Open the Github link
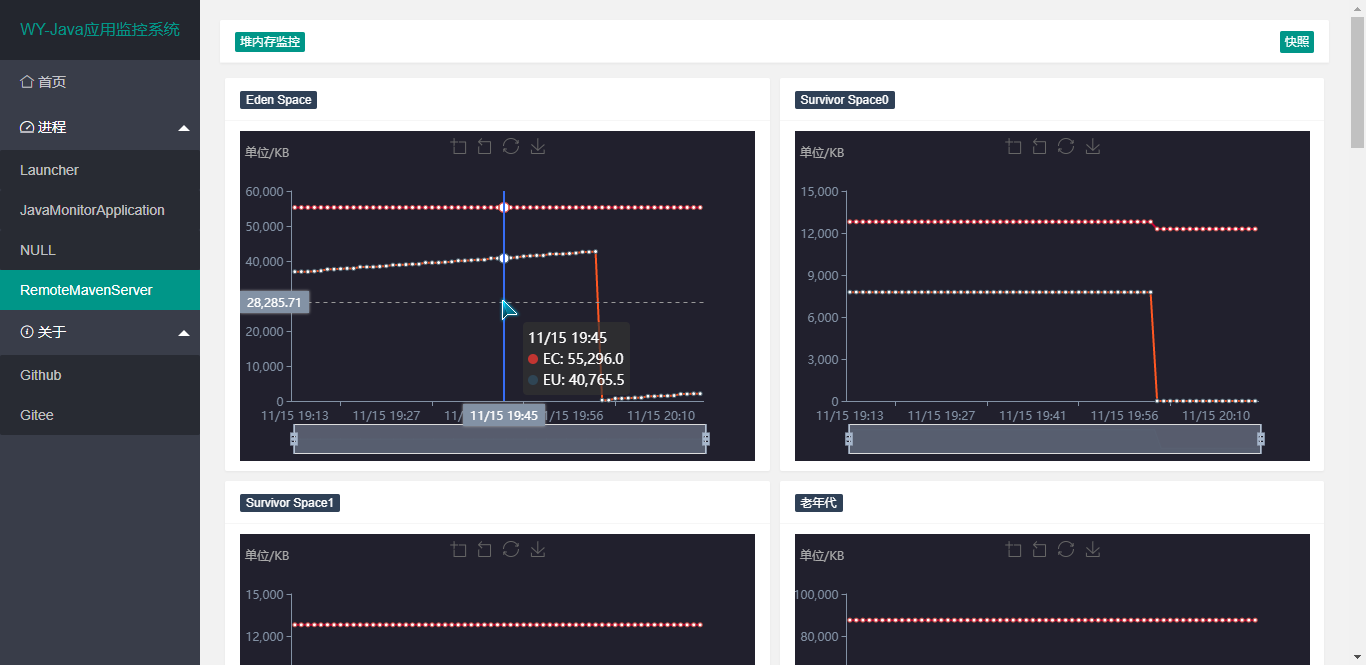Image resolution: width=1366 pixels, height=665 pixels. click(100, 375)
